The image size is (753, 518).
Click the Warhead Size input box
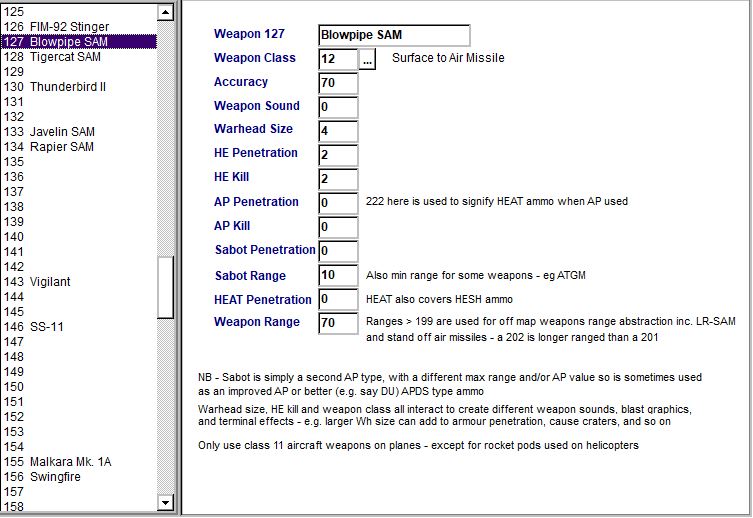337,131
